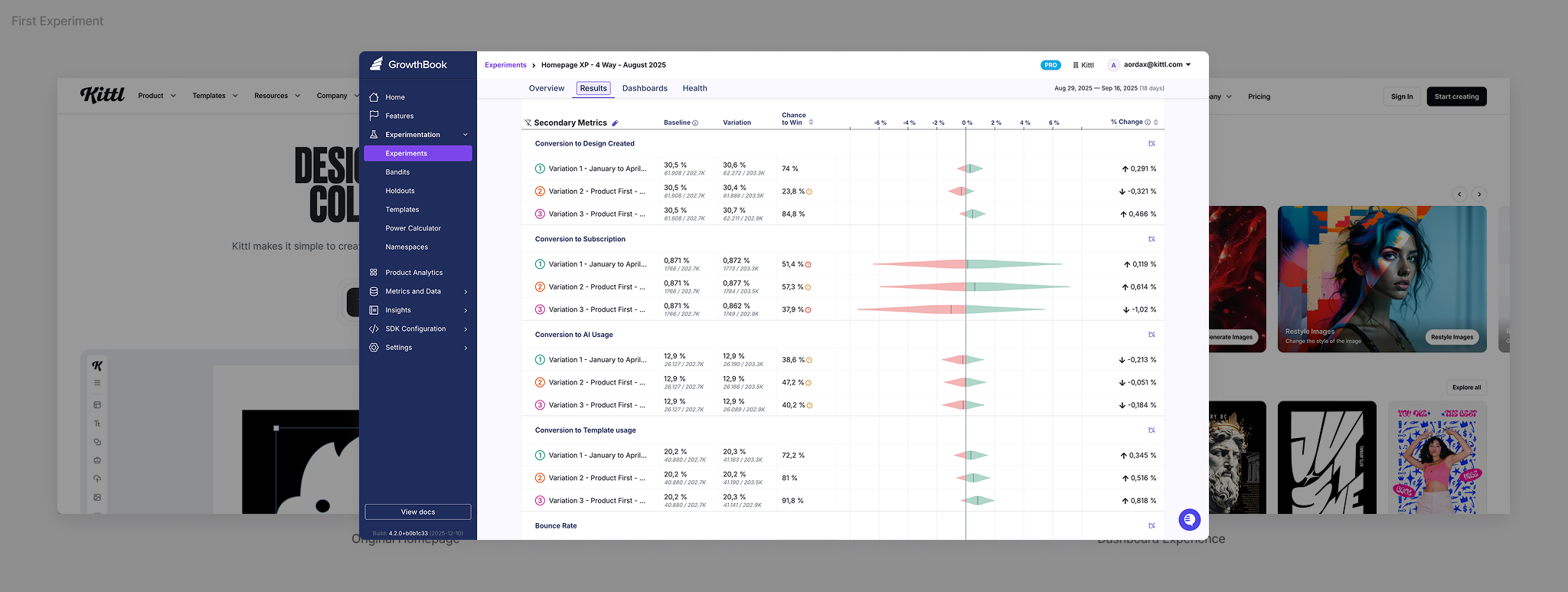Sort by % Change arrows
1568x592 pixels.
click(1155, 122)
